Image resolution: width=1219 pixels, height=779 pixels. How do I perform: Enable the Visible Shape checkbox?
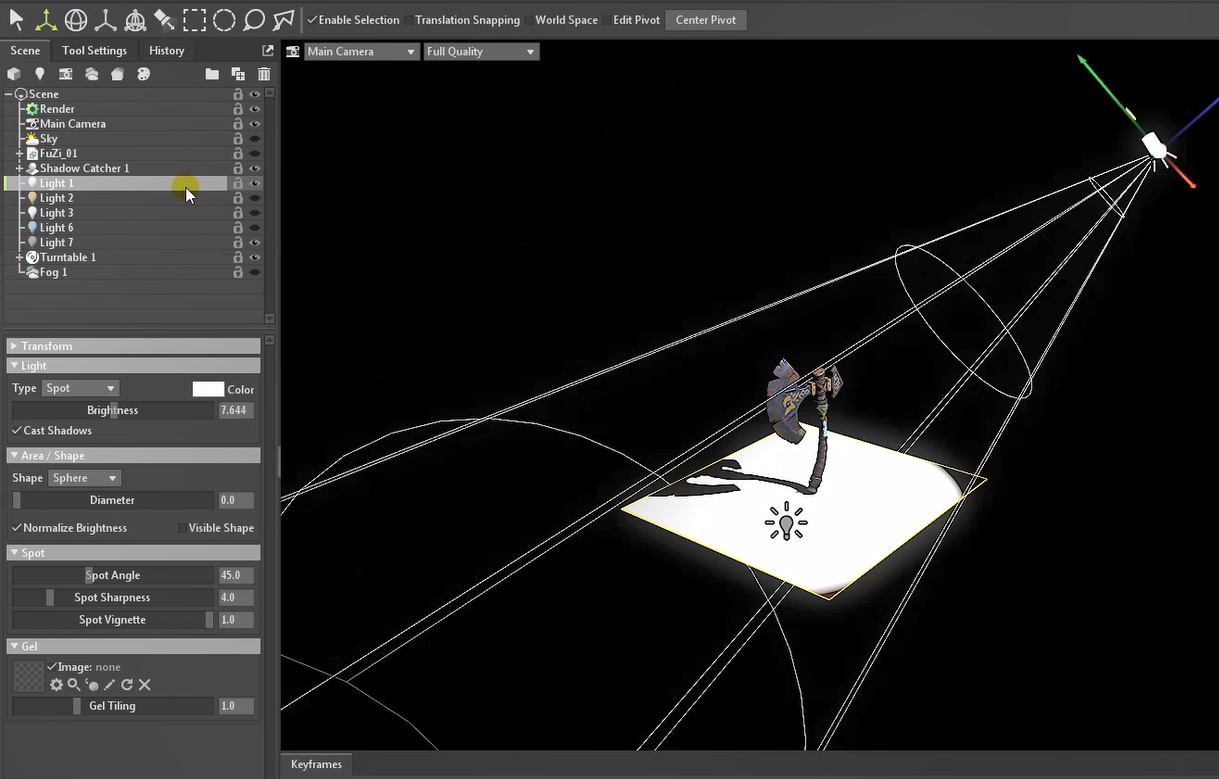point(181,528)
